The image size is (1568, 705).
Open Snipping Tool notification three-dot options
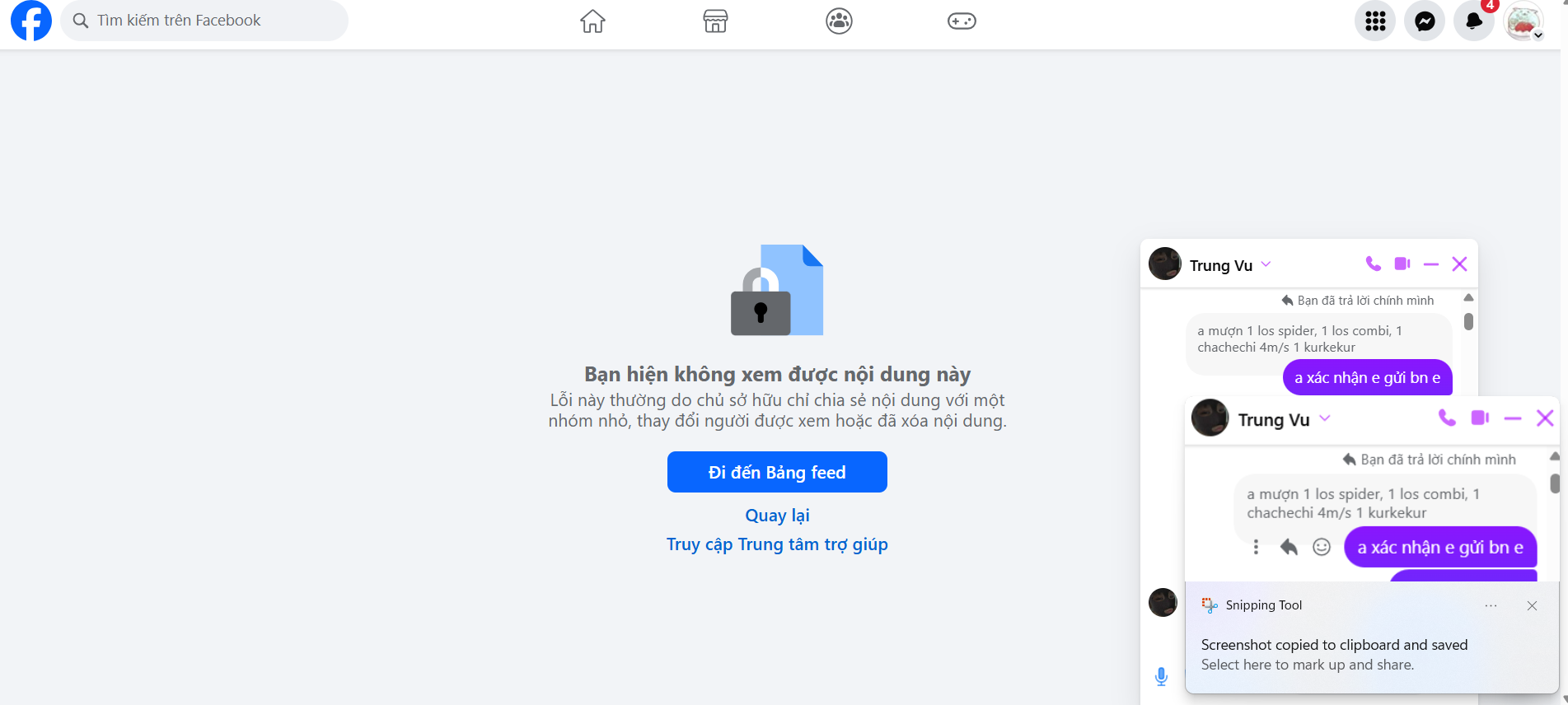[1491, 605]
